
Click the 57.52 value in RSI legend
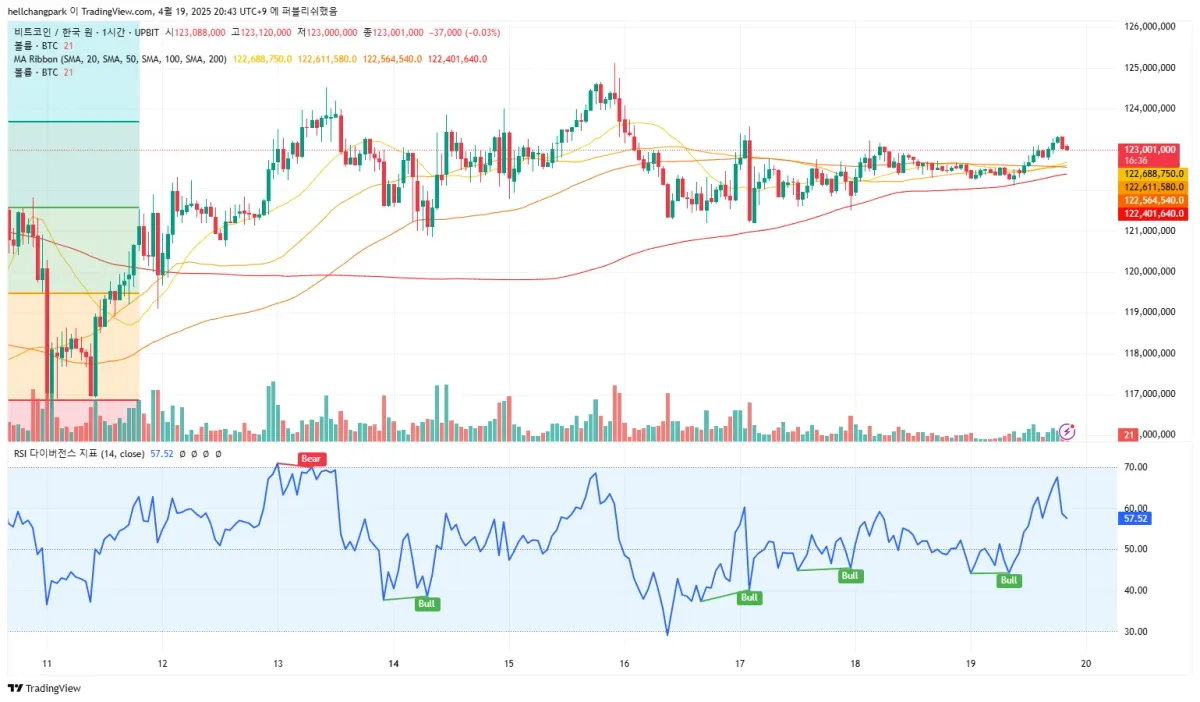162,453
